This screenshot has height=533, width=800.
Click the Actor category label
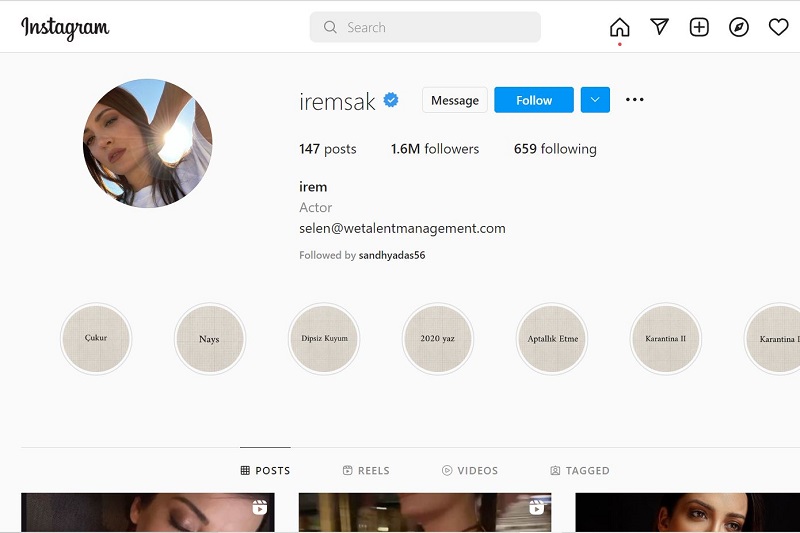click(x=315, y=208)
